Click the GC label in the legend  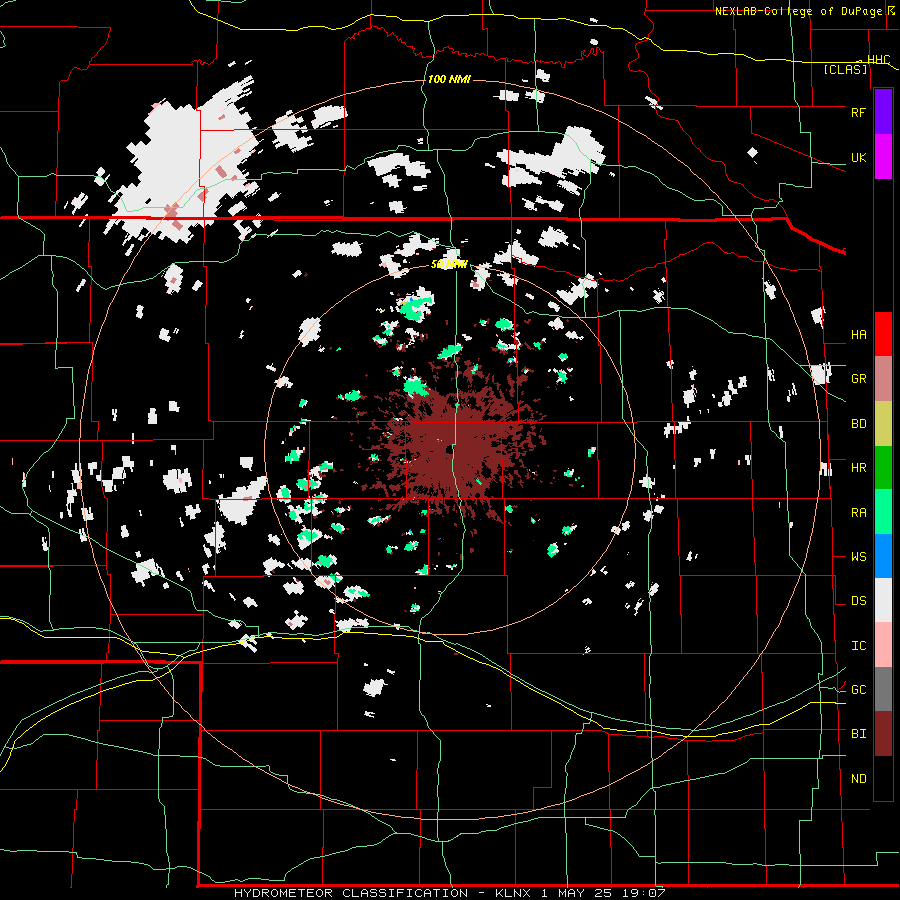click(858, 690)
